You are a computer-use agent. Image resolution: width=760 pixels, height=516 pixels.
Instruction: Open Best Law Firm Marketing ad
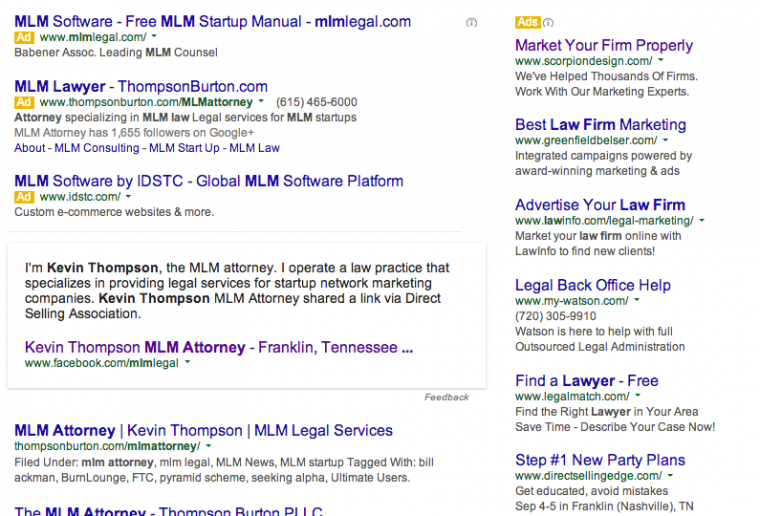pyautogui.click(x=601, y=125)
